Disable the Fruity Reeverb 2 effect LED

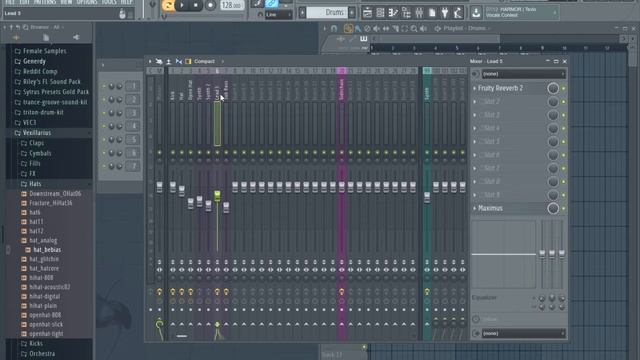pyautogui.click(x=564, y=88)
